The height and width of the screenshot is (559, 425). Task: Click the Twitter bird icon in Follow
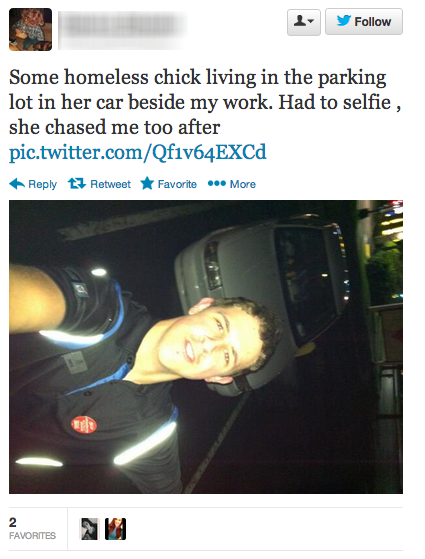click(x=344, y=21)
